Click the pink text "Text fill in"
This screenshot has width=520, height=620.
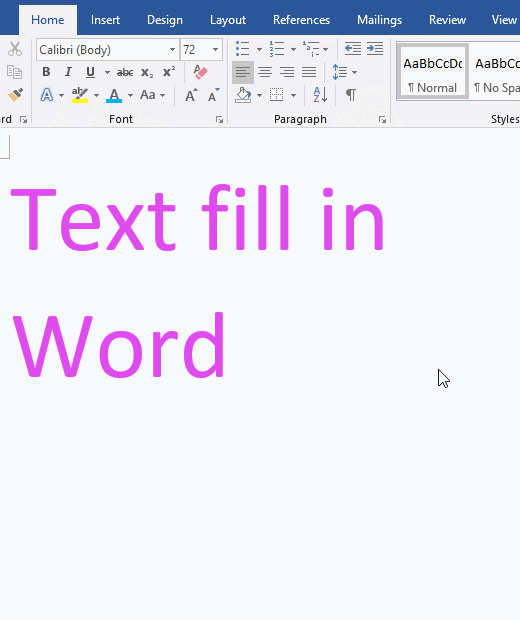click(197, 217)
